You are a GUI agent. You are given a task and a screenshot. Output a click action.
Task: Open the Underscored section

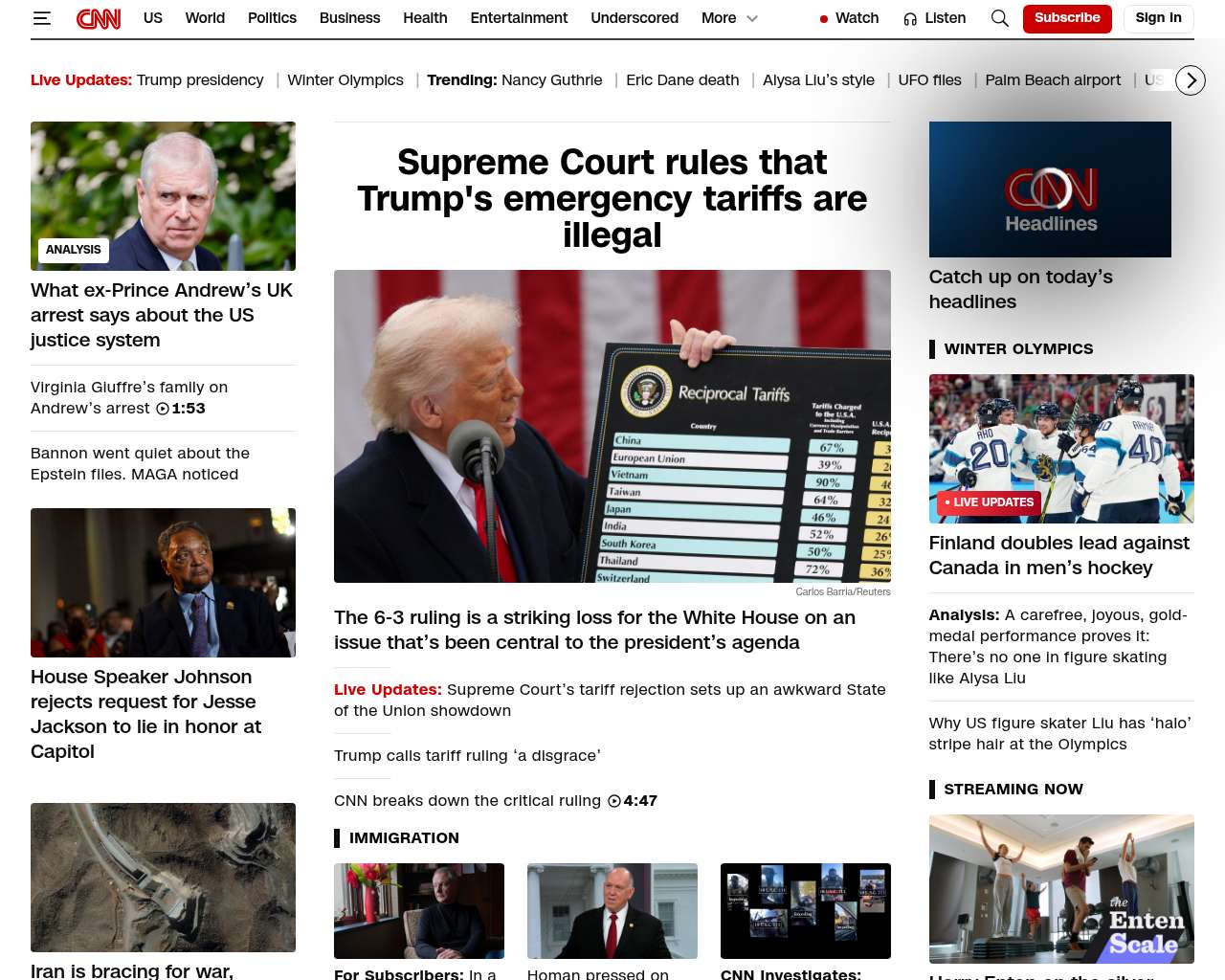(635, 18)
